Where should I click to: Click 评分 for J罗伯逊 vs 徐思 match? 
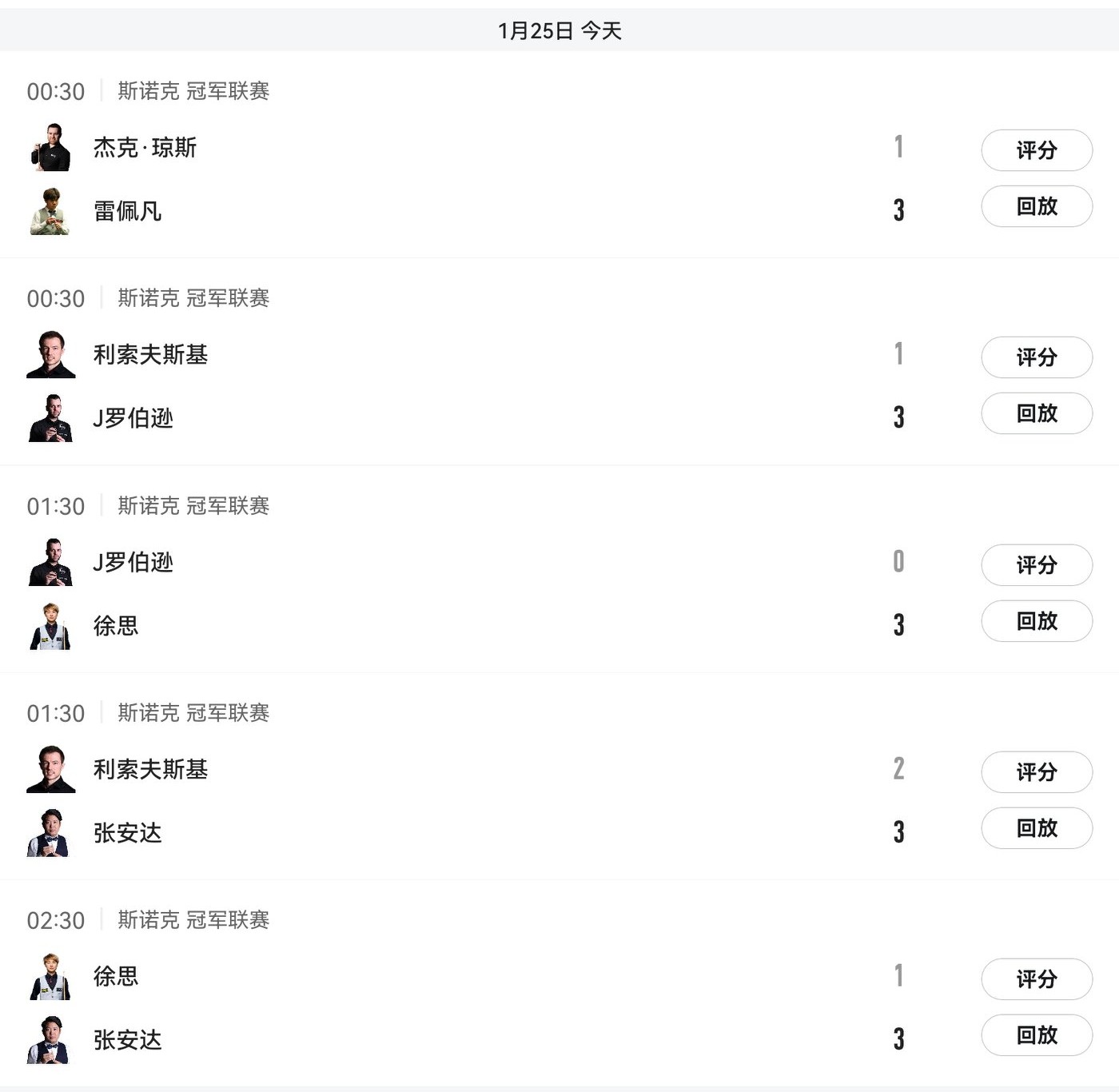(x=1036, y=565)
